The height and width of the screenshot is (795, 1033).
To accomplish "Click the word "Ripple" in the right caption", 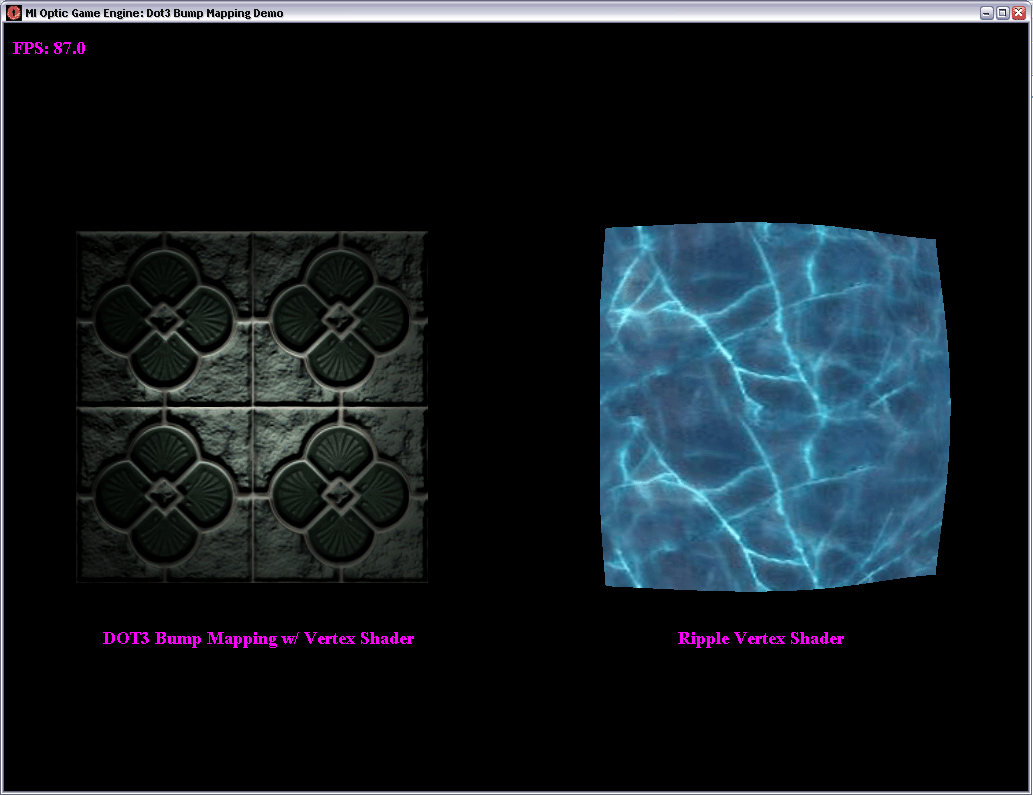I will (704, 638).
